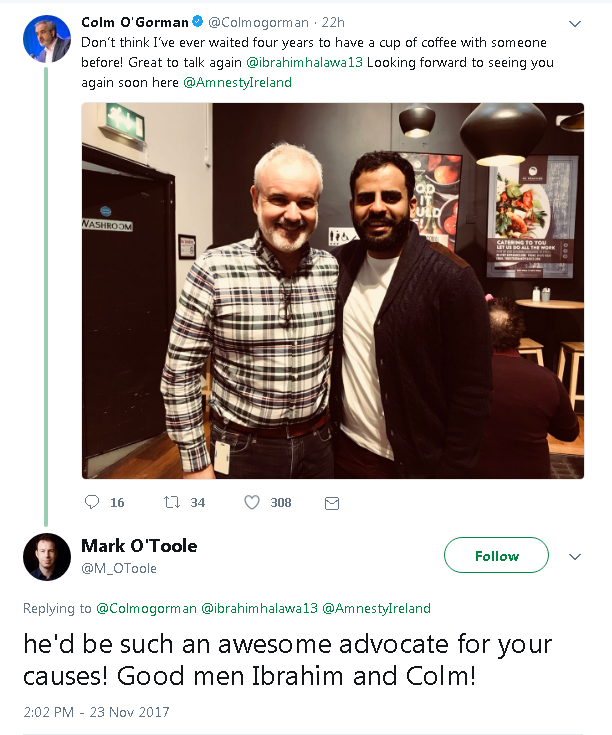612x735 pixels.
Task: Click Colm O'Gorman's blue verified badge
Action: tap(197, 22)
